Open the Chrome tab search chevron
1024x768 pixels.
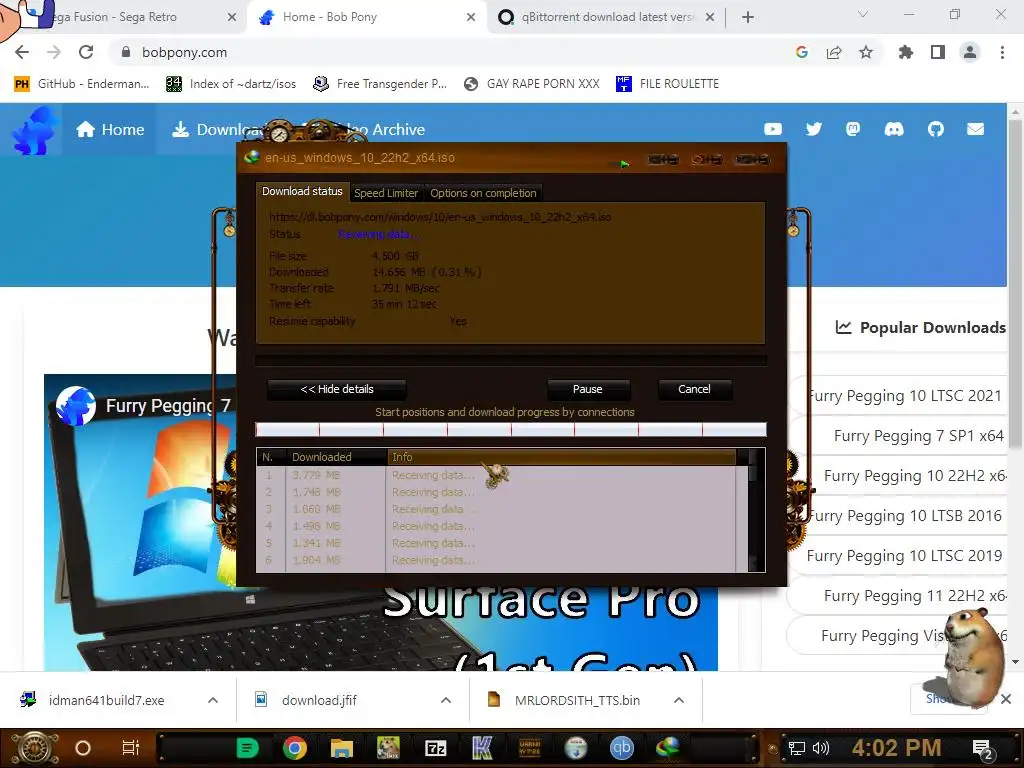pos(863,14)
